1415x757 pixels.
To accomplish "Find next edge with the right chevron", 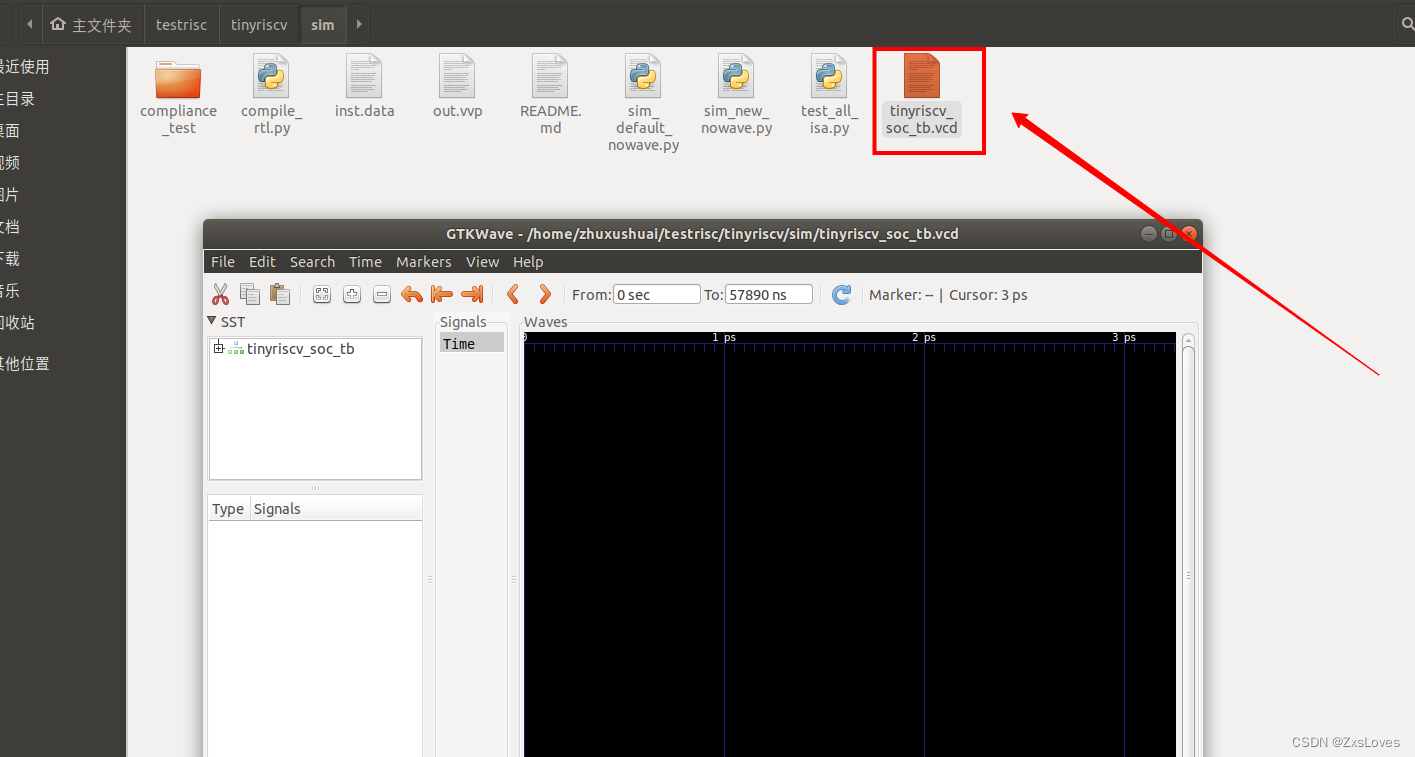I will 545,294.
